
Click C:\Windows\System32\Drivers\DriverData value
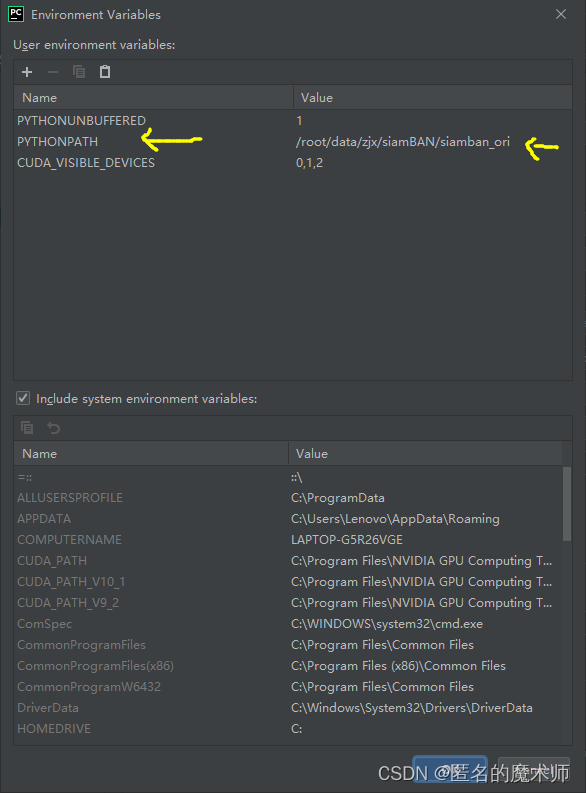click(412, 708)
